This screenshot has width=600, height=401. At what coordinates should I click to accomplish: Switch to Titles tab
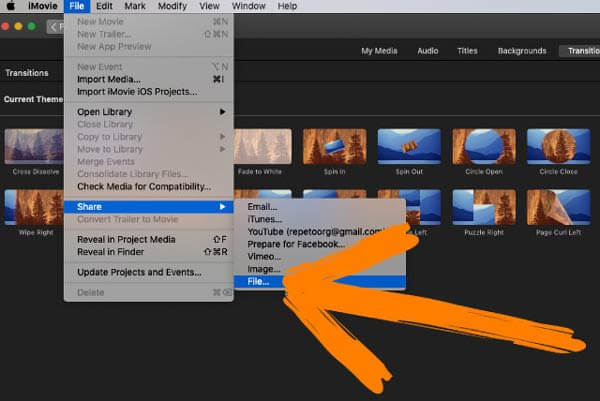467,51
